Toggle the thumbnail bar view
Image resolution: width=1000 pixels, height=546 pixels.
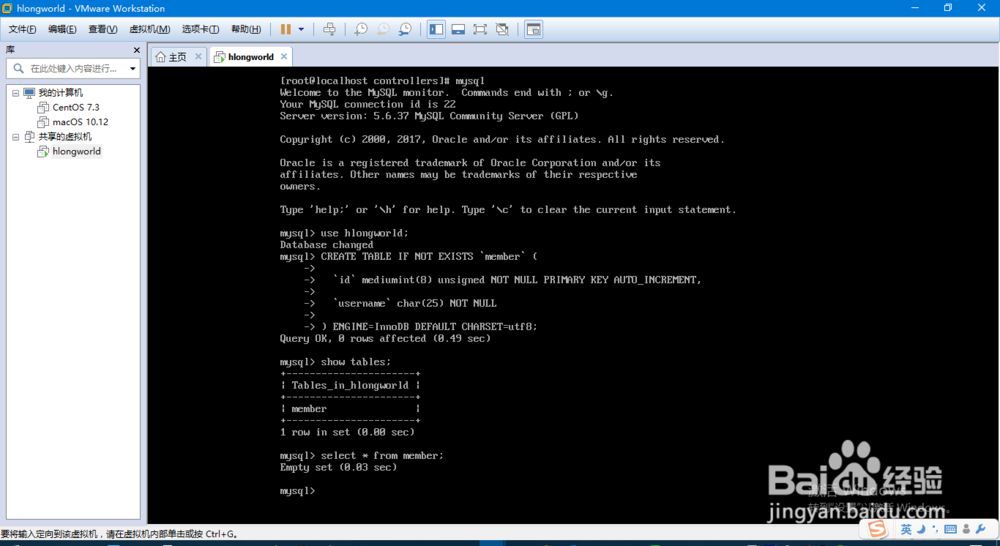[458, 29]
